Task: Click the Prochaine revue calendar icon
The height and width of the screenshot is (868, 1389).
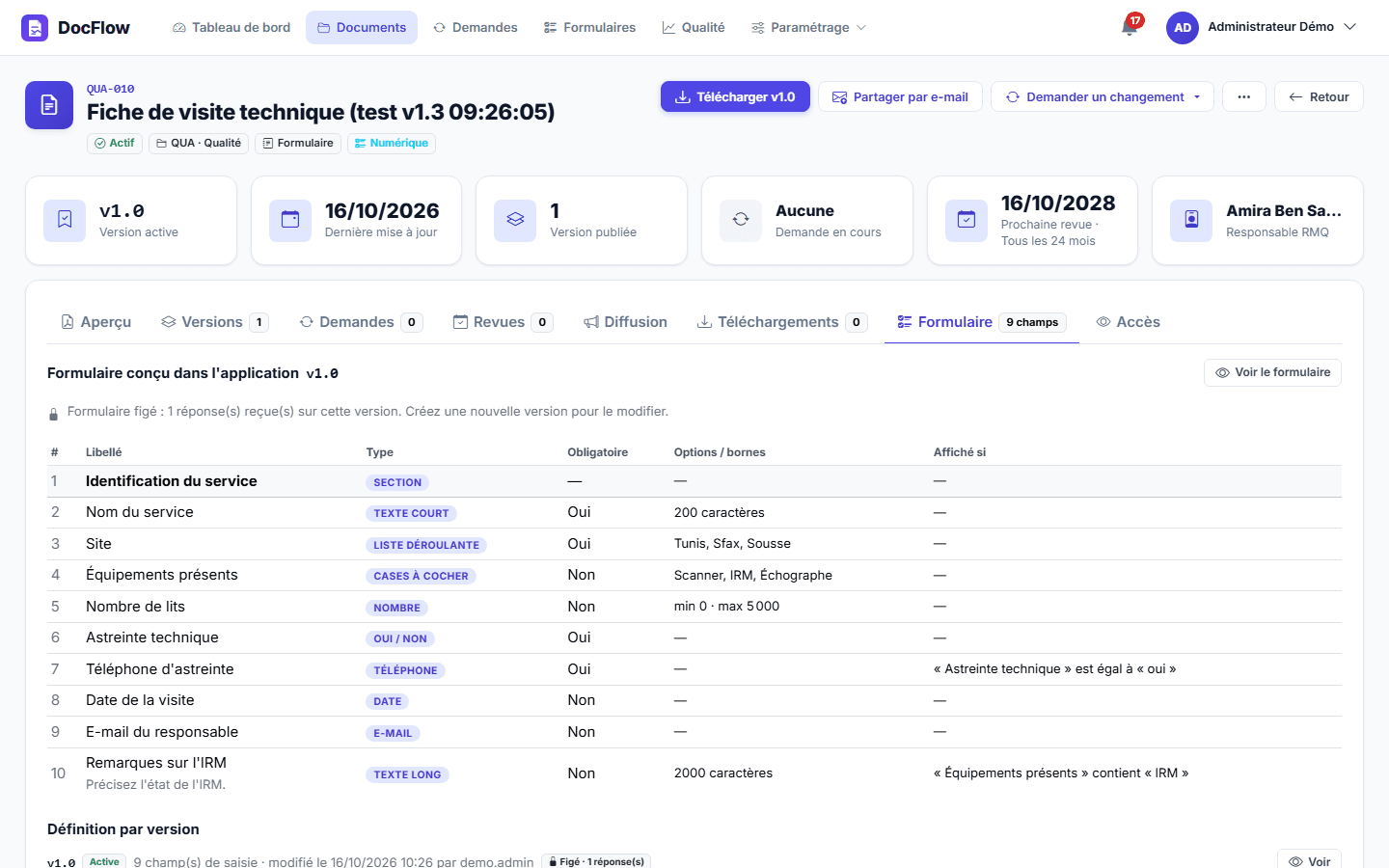Action: [967, 220]
